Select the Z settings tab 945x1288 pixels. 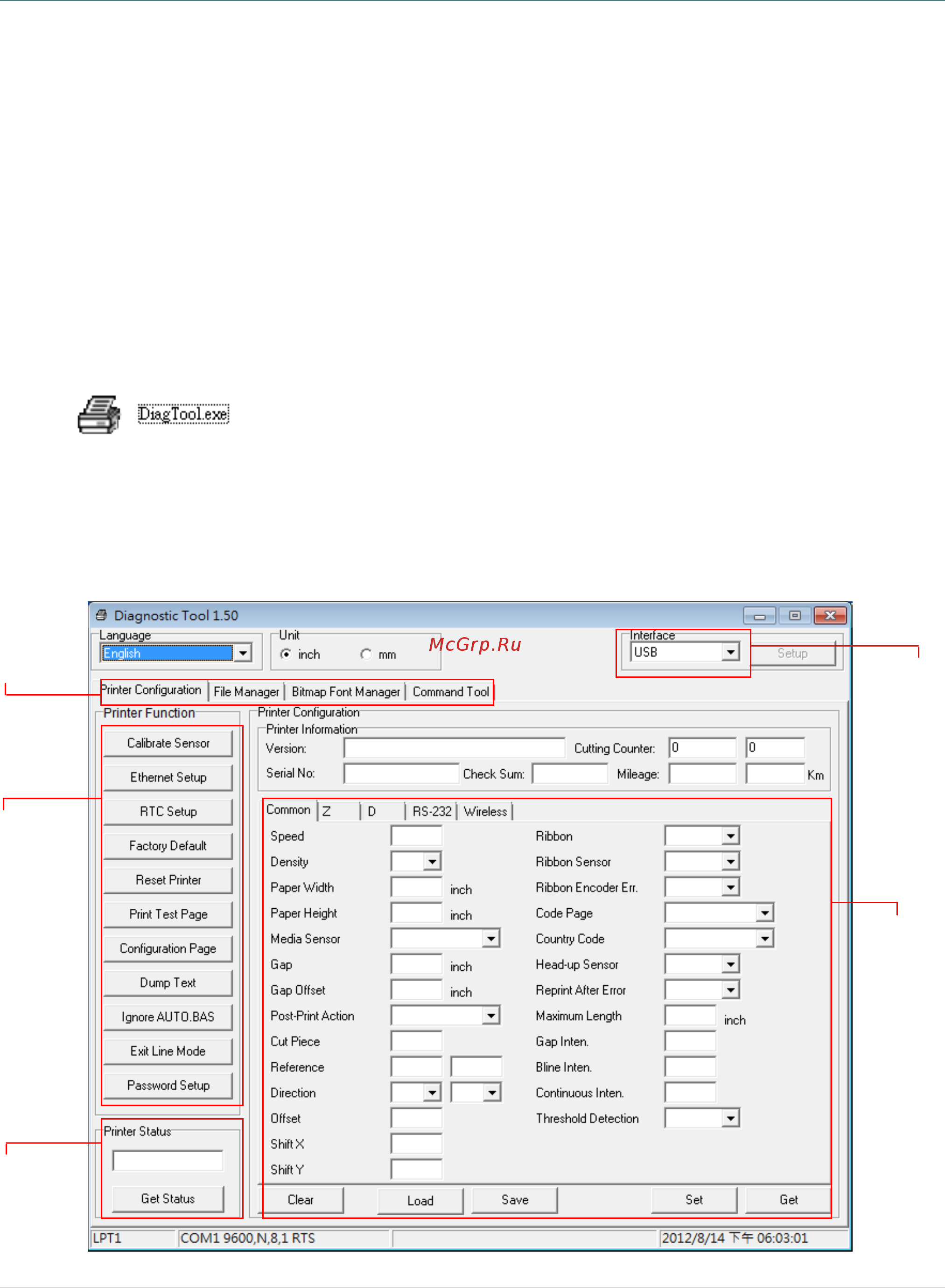pyautogui.click(x=339, y=812)
